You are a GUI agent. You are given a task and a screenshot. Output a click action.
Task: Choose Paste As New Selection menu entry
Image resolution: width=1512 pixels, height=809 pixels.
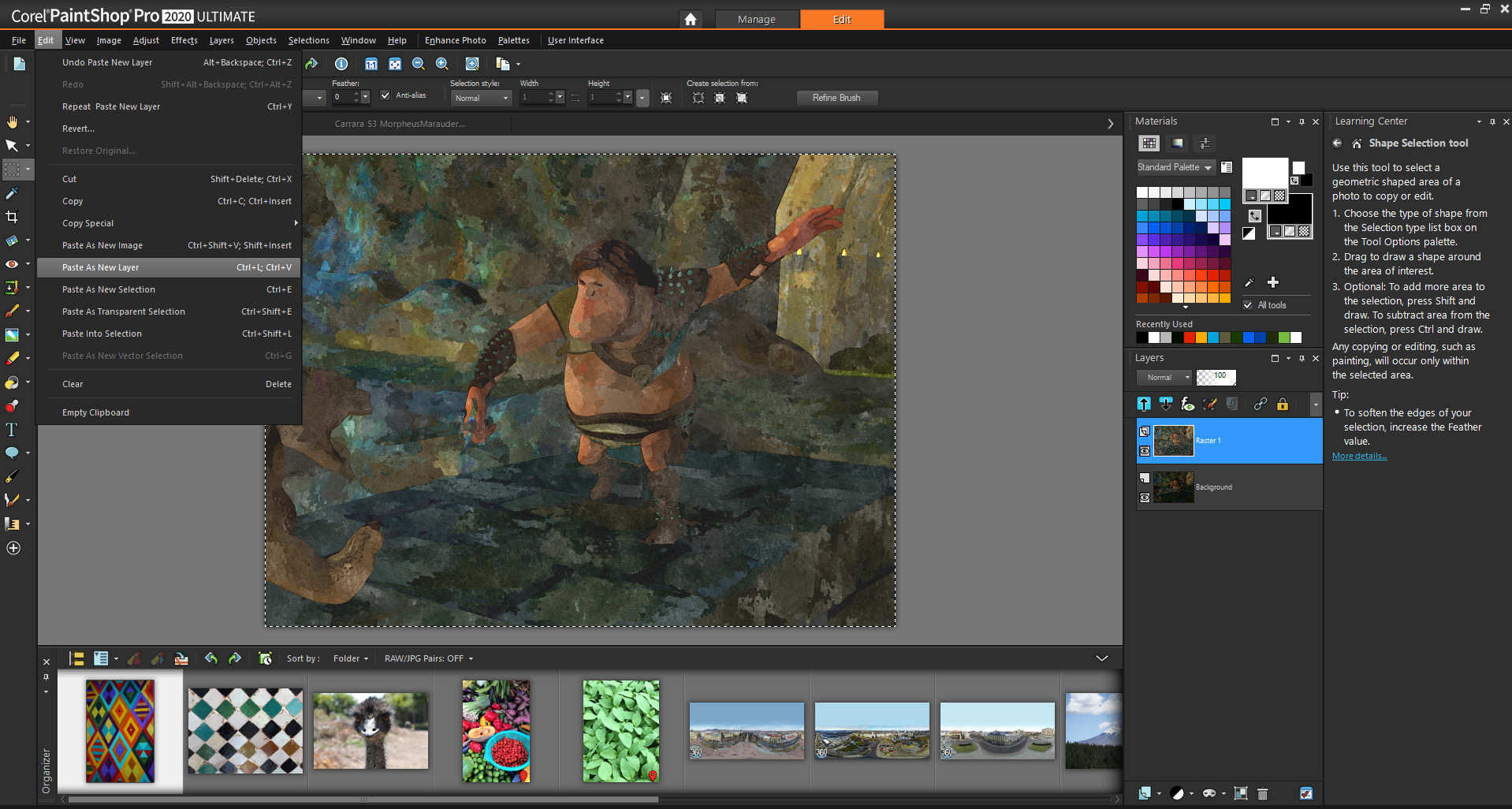(x=109, y=289)
